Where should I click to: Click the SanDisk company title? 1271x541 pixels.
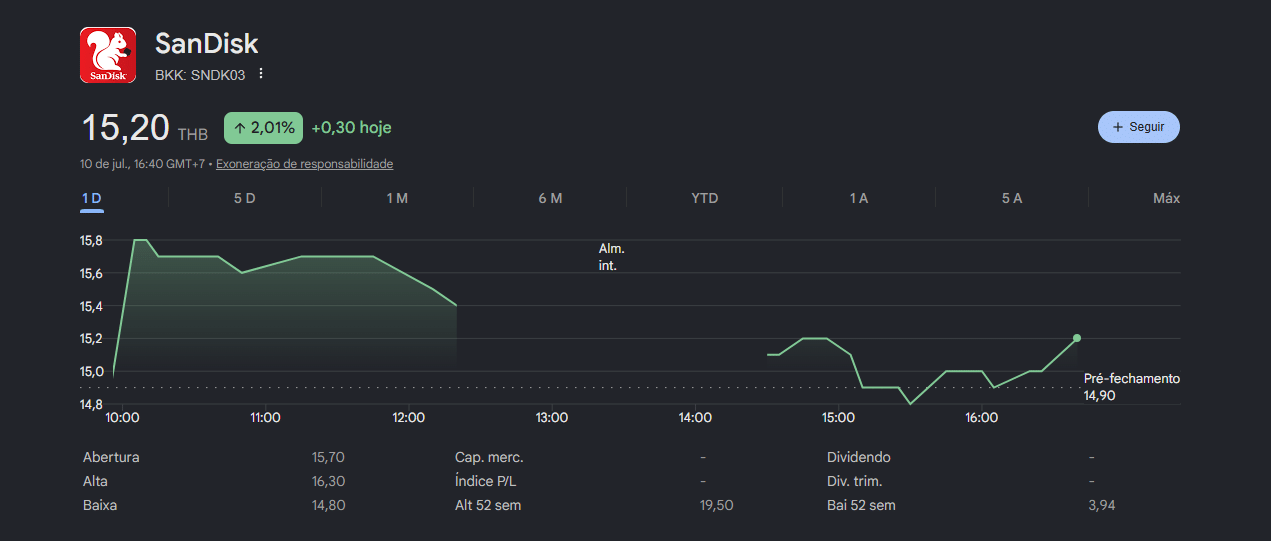pos(207,43)
